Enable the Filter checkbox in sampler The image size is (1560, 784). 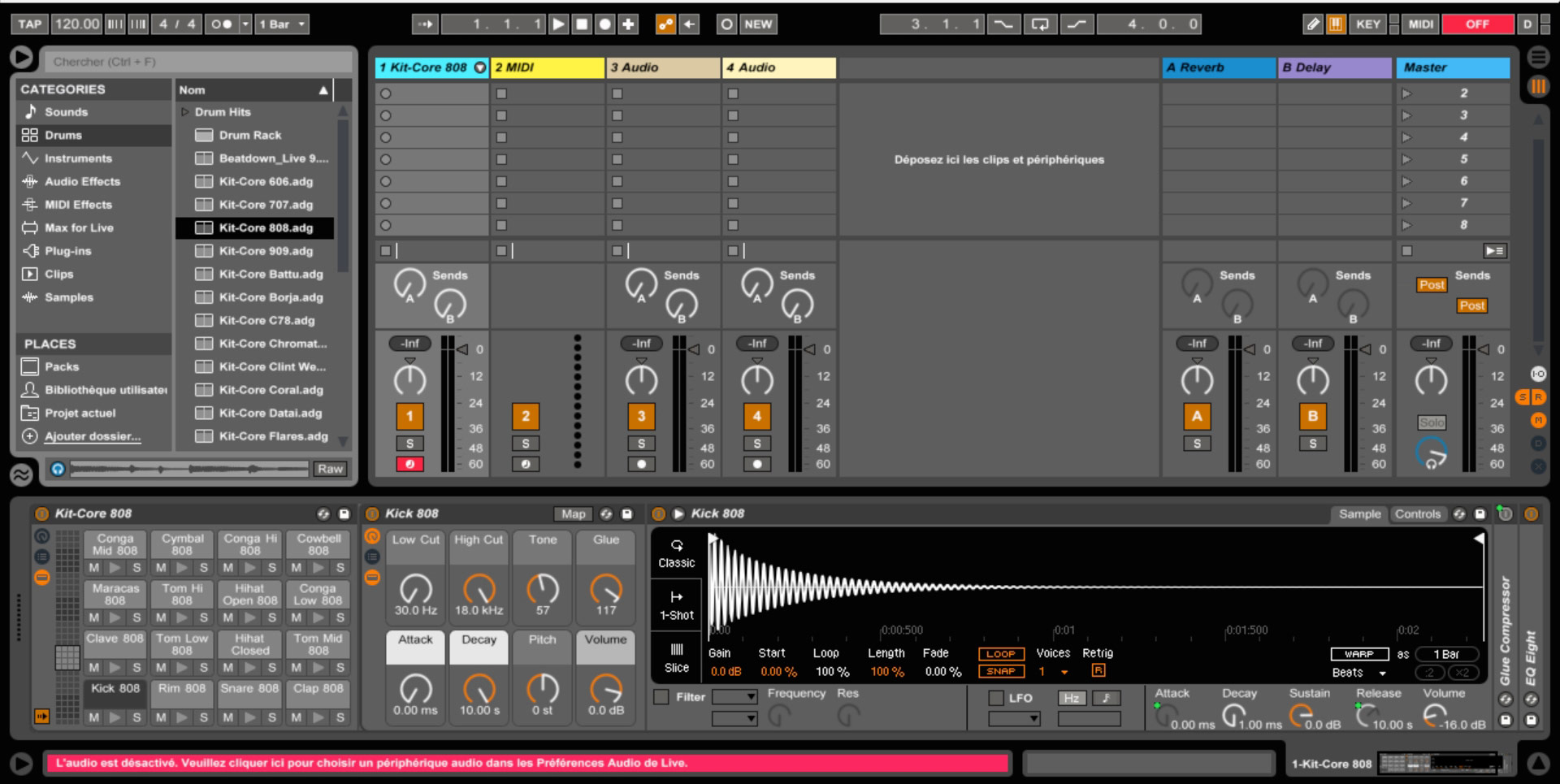pyautogui.click(x=661, y=697)
